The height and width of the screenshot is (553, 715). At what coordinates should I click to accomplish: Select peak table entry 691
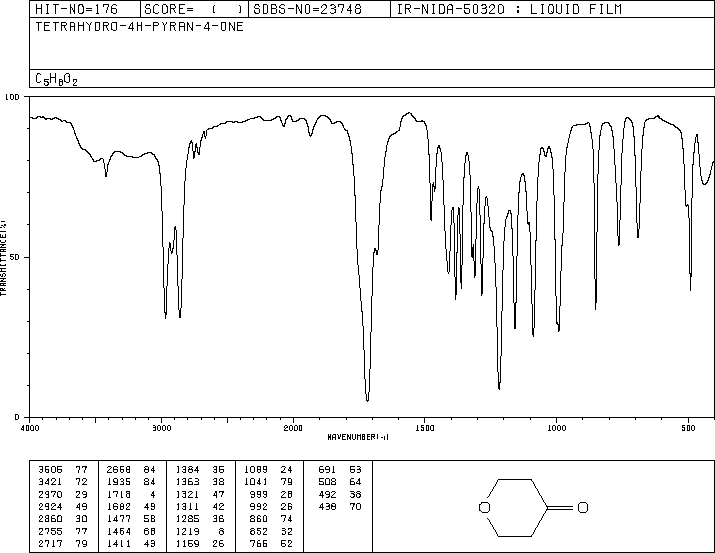340,470
